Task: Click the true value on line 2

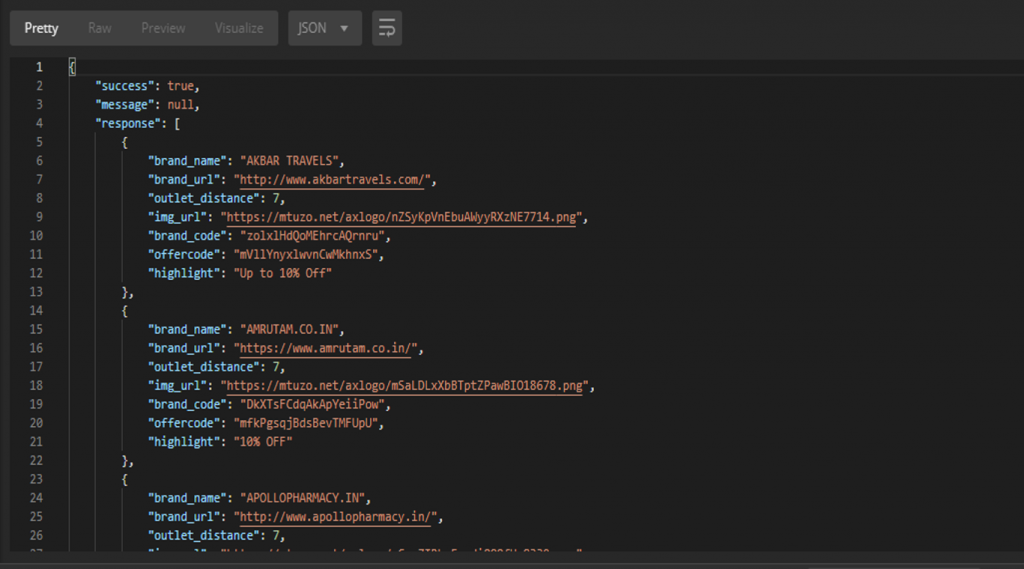Action: point(180,86)
